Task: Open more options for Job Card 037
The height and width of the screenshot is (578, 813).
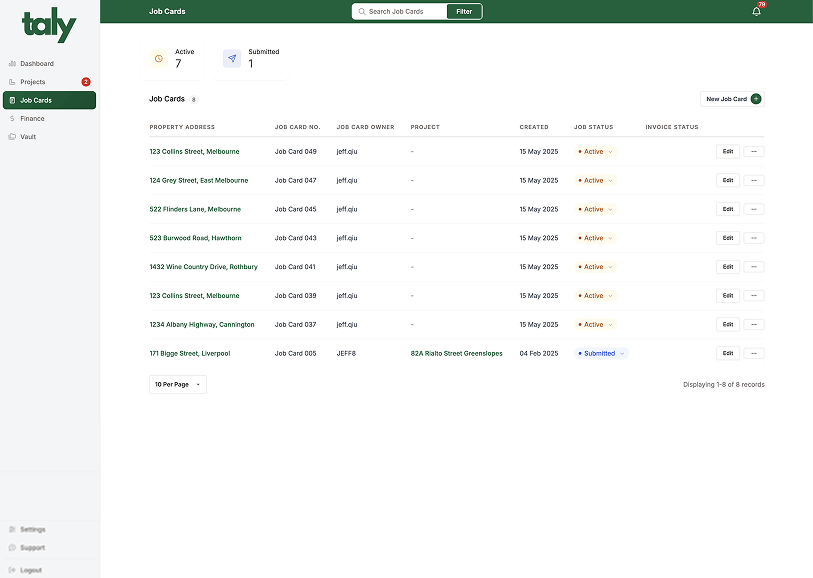Action: [x=753, y=325]
